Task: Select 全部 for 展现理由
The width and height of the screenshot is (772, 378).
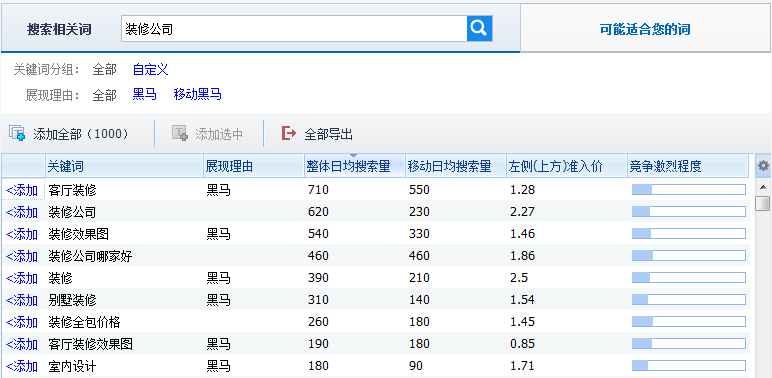Action: pyautogui.click(x=104, y=94)
